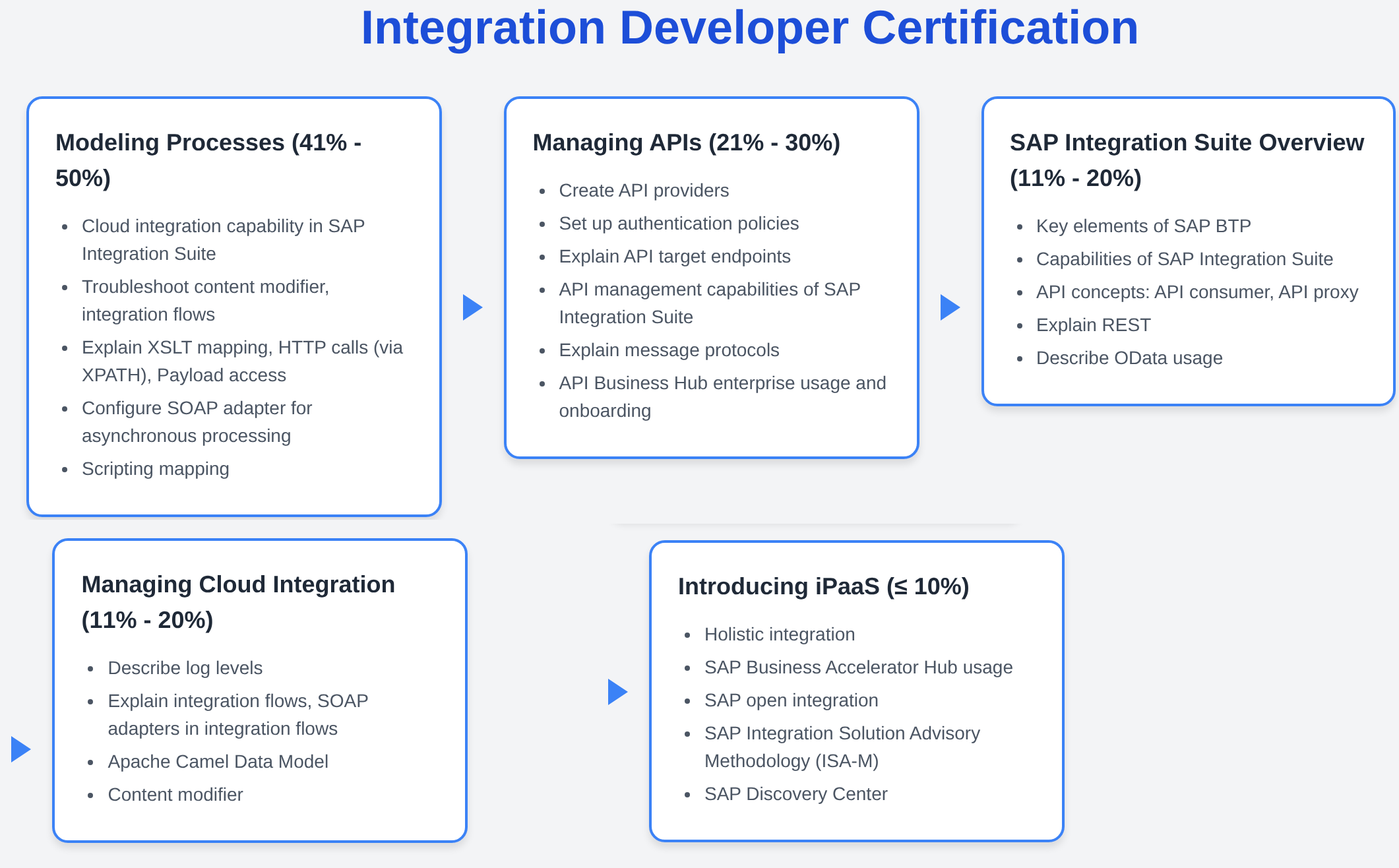
Task: Click the bullet marker next to Scripting mapping
Action: 64,470
